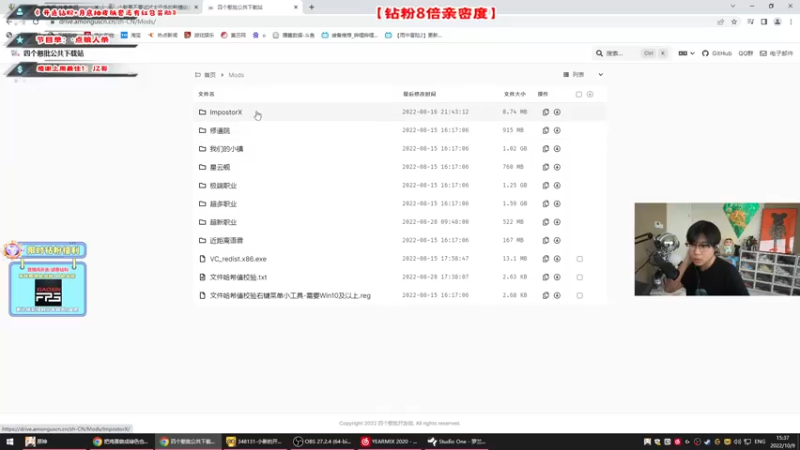
Task: Expand the list view layout dropdown
Action: (583, 74)
